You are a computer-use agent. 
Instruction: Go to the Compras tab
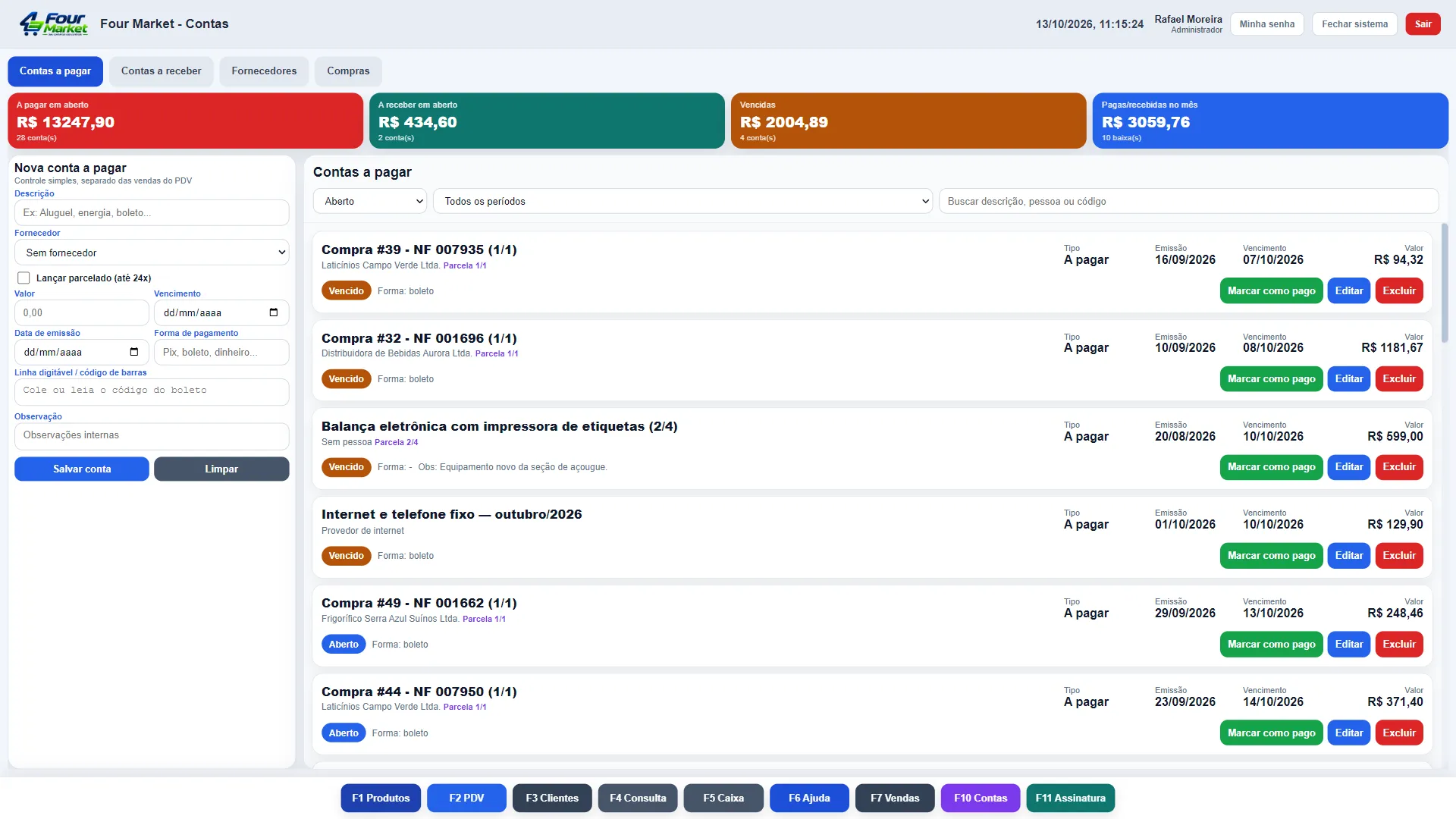348,71
